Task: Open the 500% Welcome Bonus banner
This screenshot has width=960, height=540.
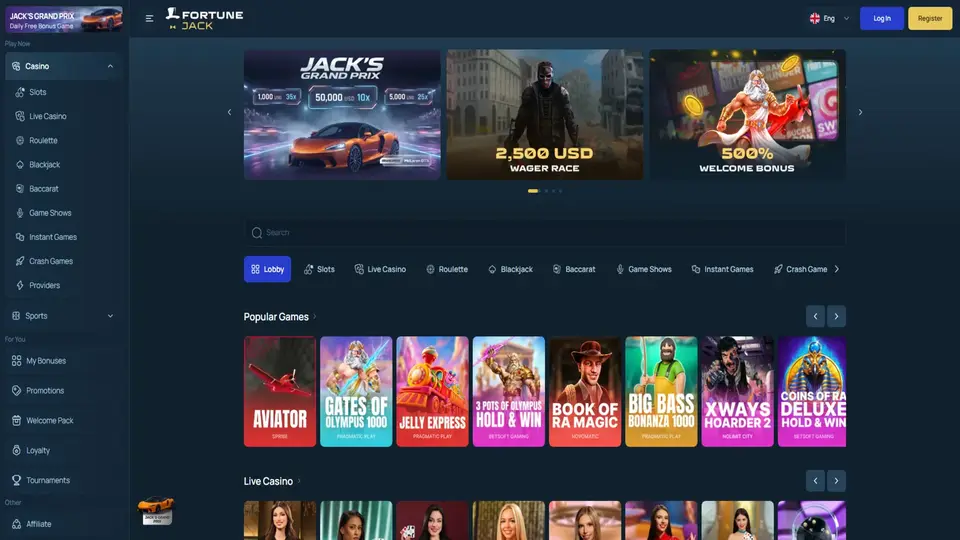Action: pyautogui.click(x=747, y=114)
